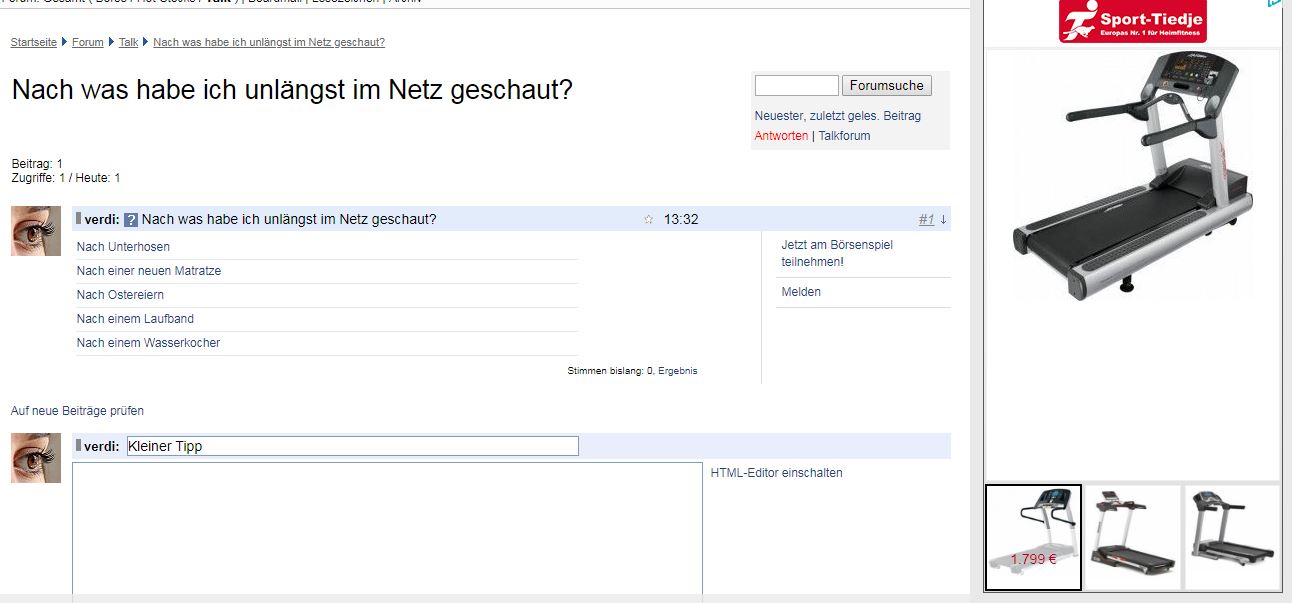Screen dimensions: 1292x603
Task: Vote for poll option 'Nach Unterhosen'
Action: [x=123, y=247]
